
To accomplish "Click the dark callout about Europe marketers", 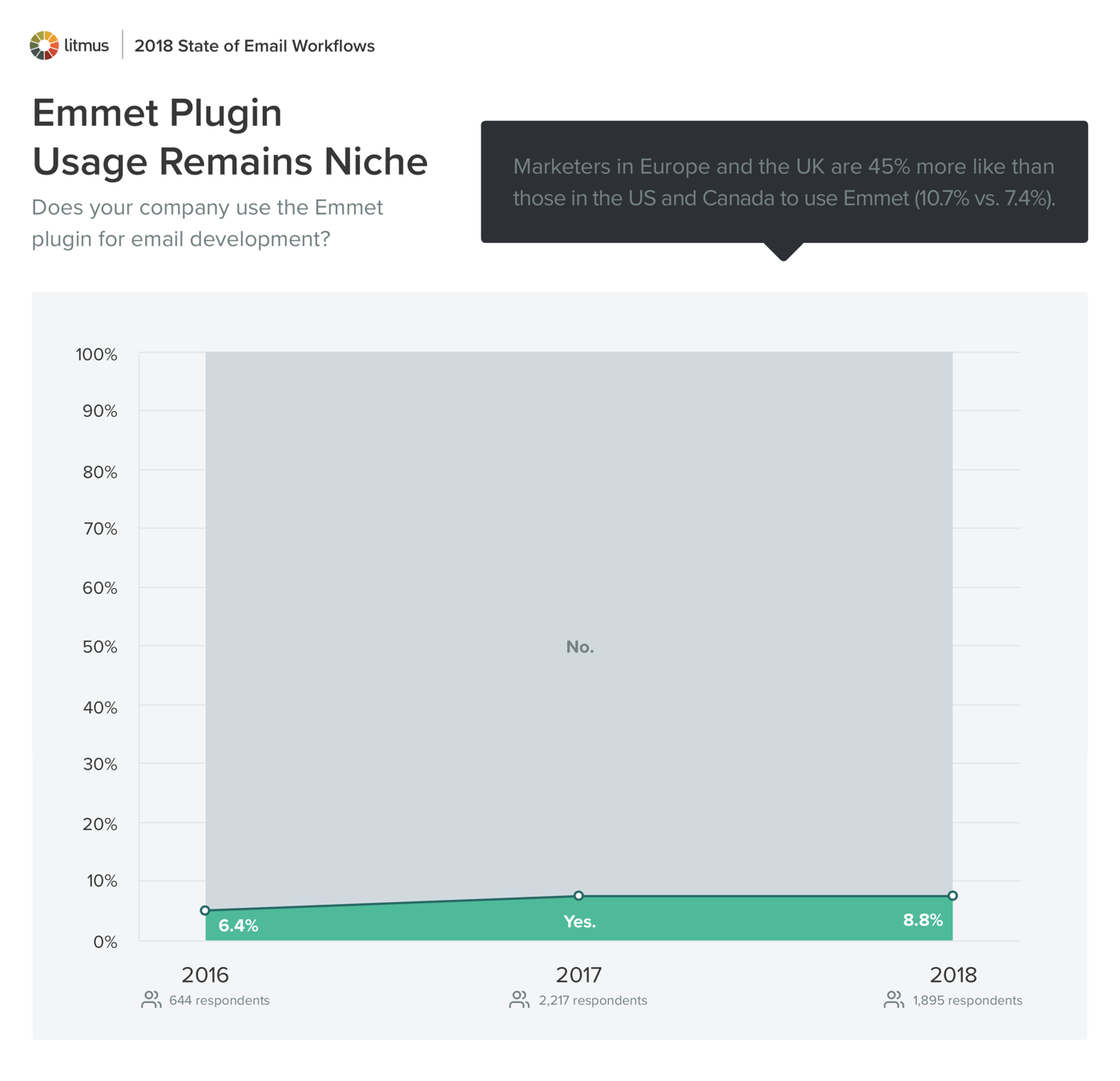I will pos(784,182).
